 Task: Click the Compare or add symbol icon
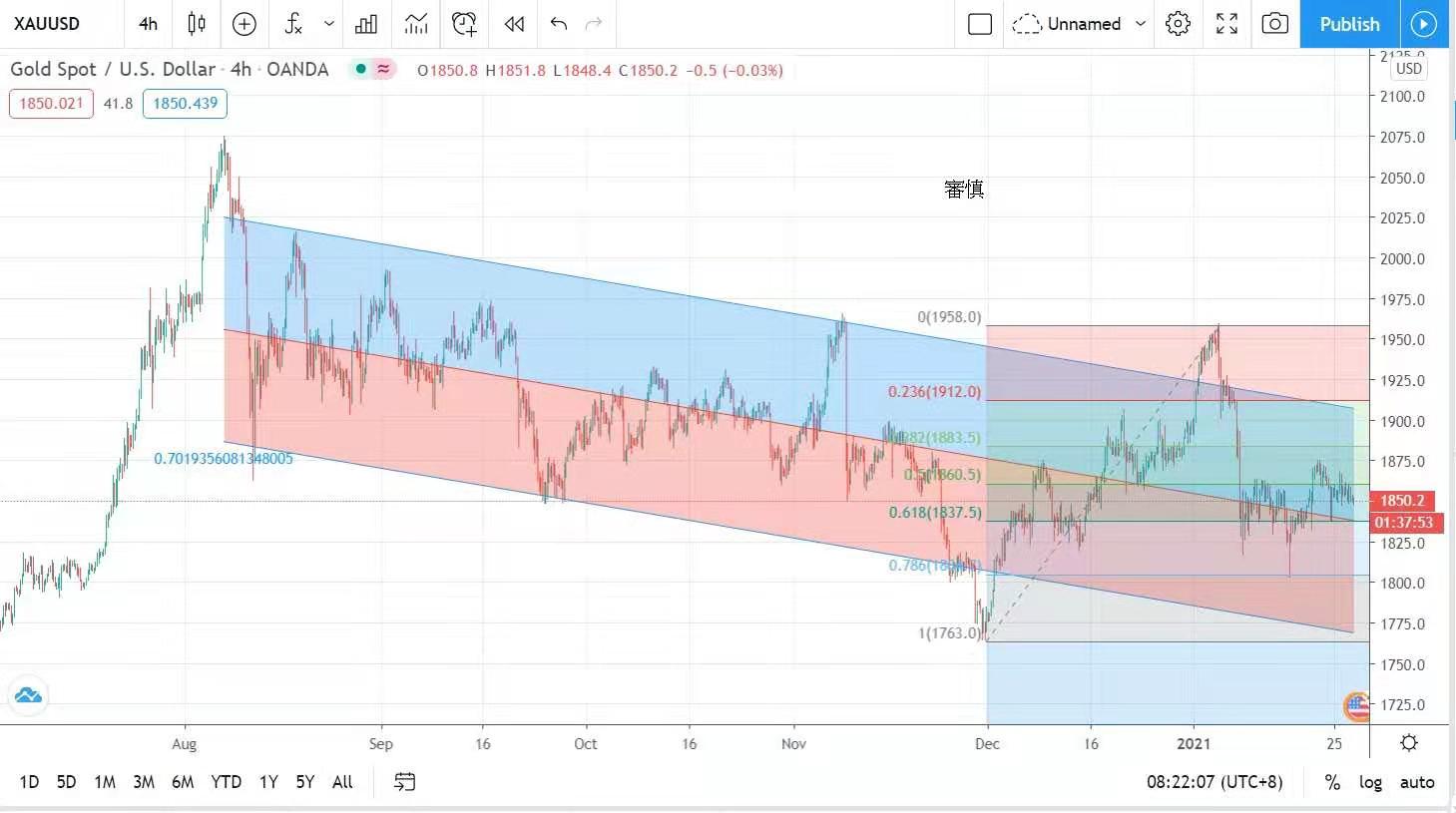[x=244, y=24]
